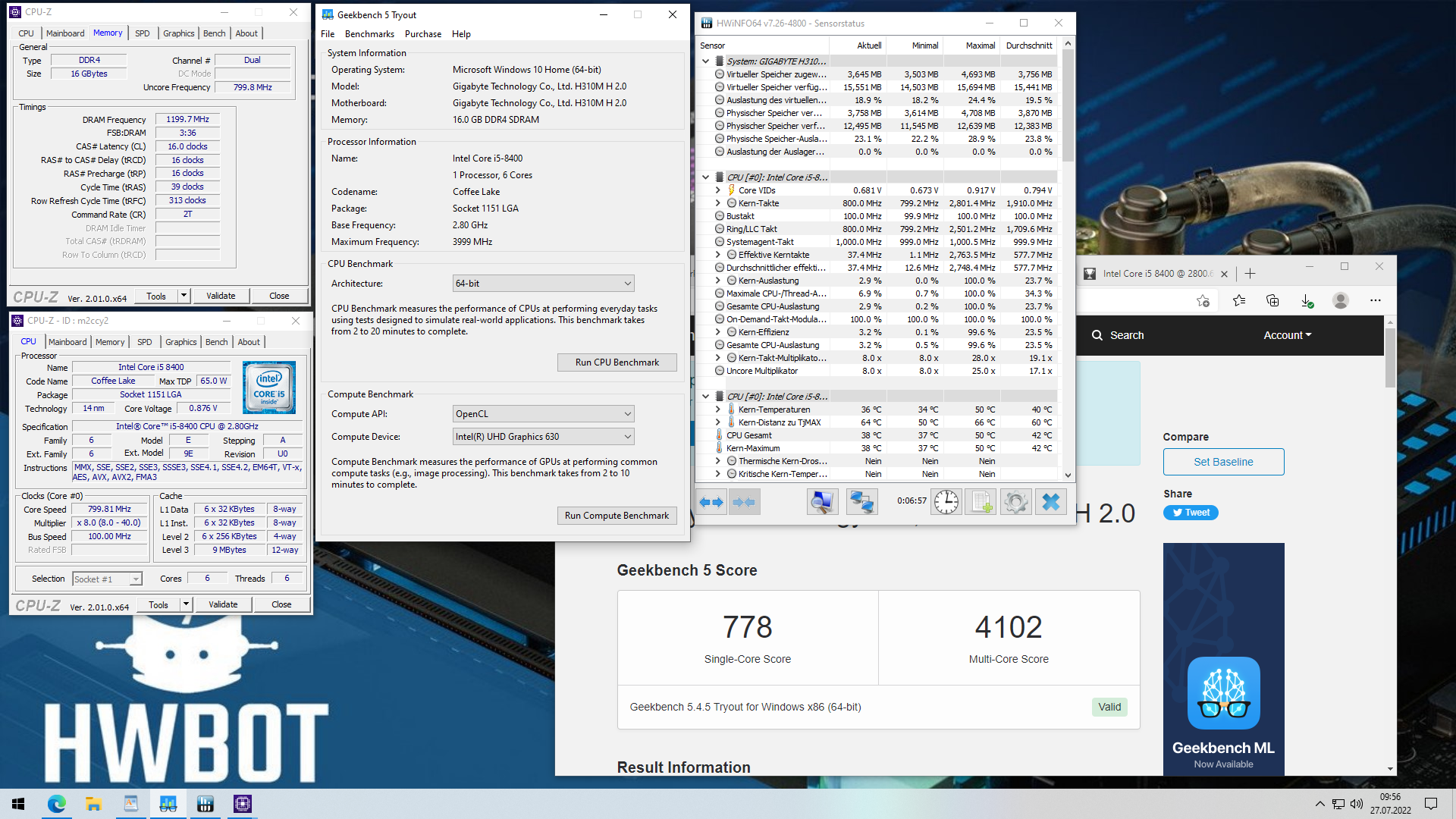The width and height of the screenshot is (1456, 819).
Task: Click the CPU-Z icon in taskbar
Action: (x=242, y=804)
